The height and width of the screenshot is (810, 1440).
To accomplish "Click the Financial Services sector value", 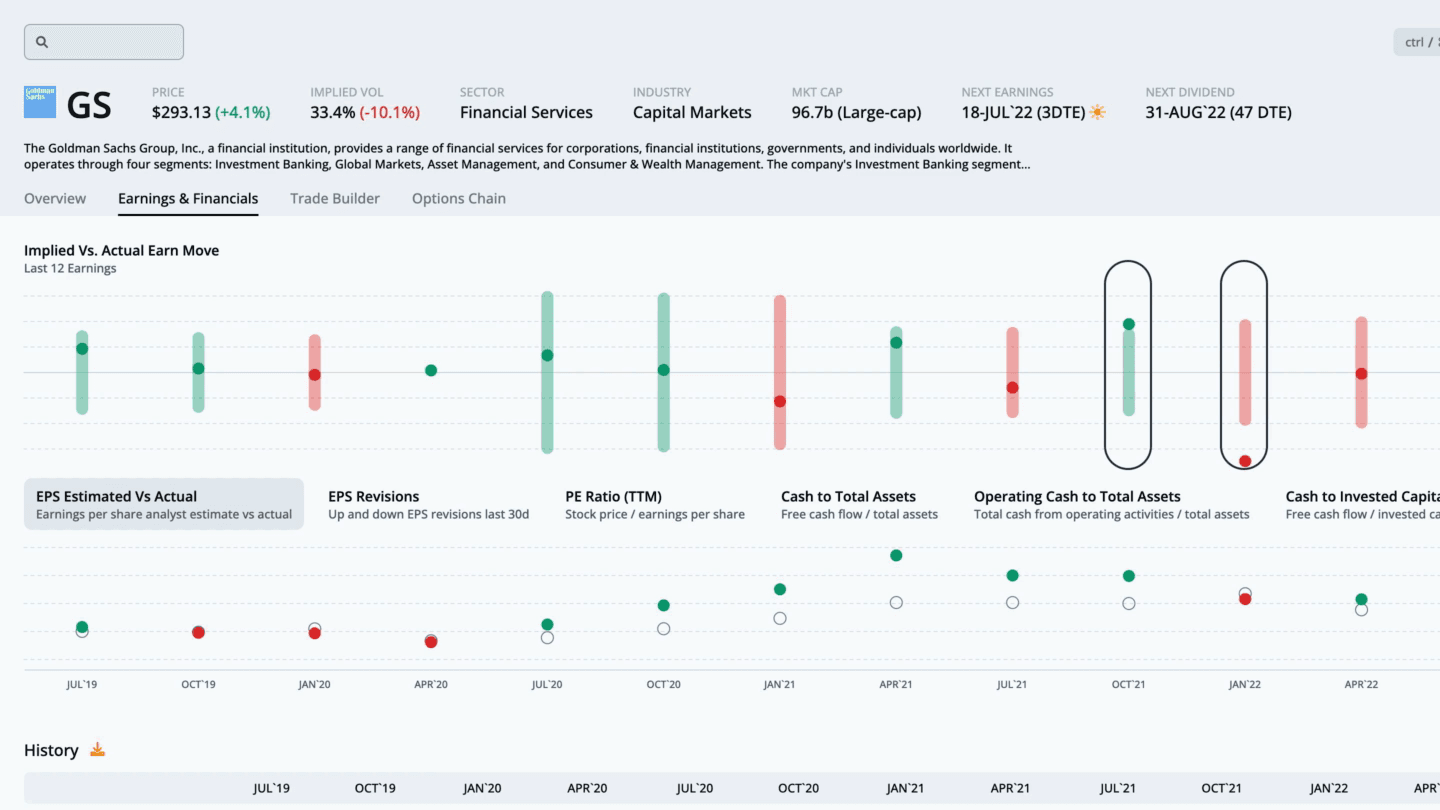I will pos(526,112).
